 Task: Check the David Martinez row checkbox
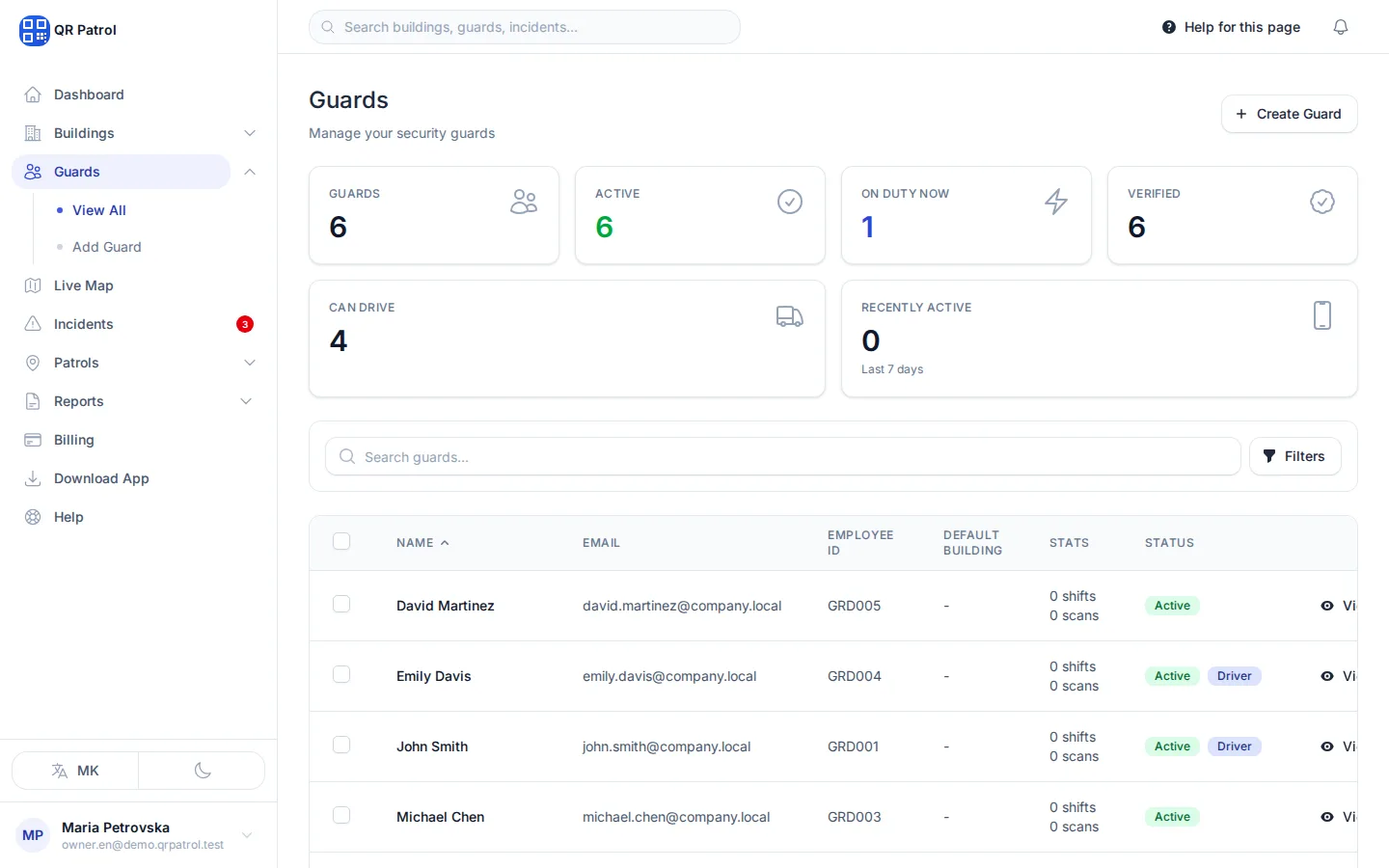(341, 604)
